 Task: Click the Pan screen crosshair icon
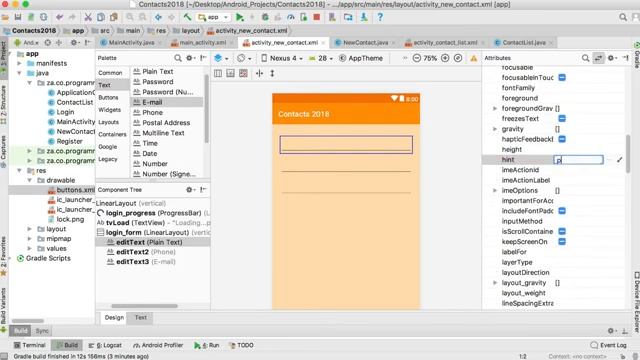[259, 73]
